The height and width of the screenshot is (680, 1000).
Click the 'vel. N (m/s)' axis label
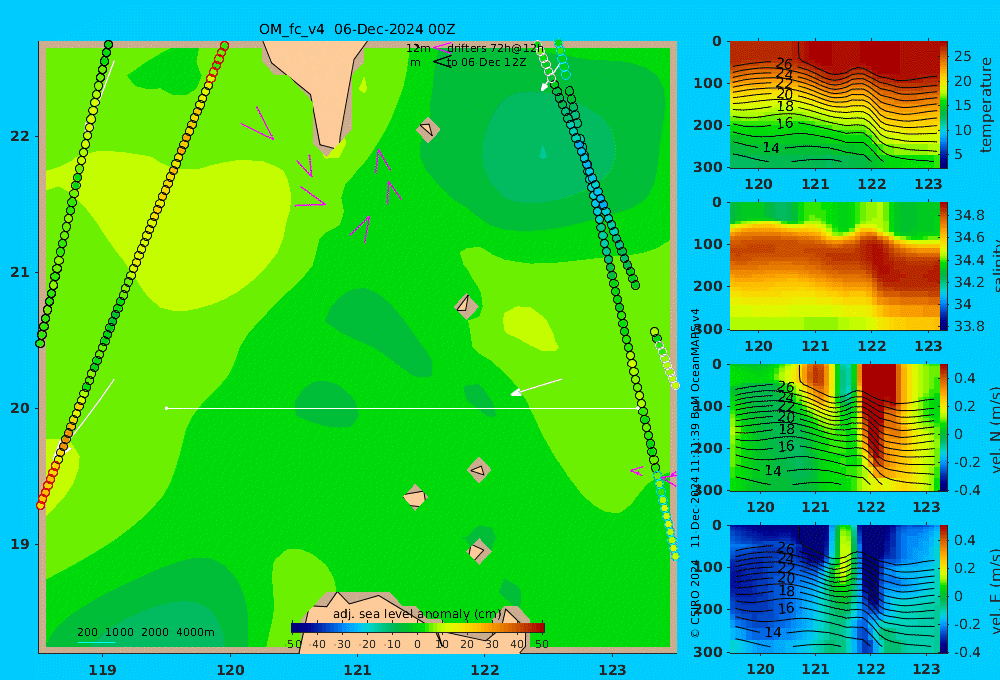(994, 430)
